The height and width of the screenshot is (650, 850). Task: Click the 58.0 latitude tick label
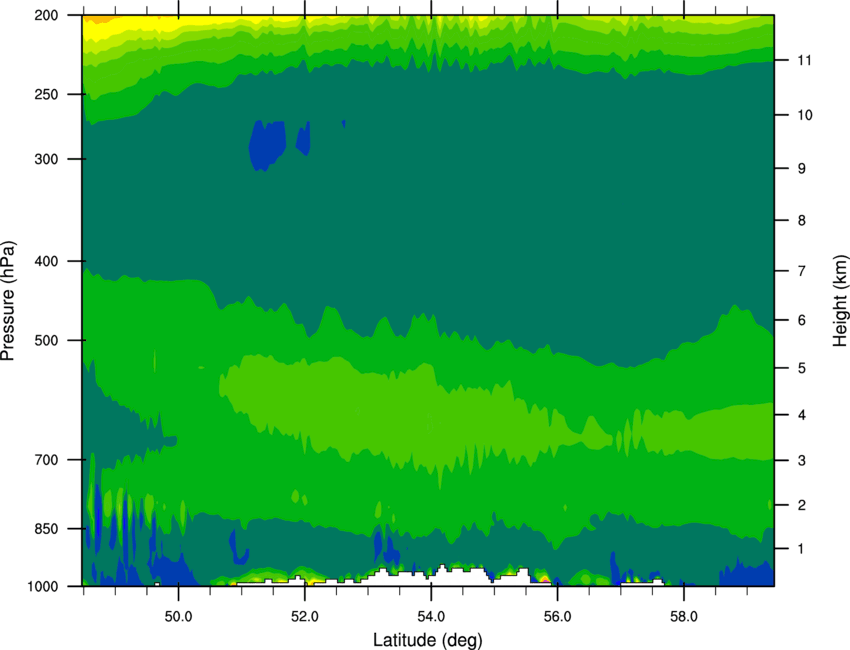point(684,616)
